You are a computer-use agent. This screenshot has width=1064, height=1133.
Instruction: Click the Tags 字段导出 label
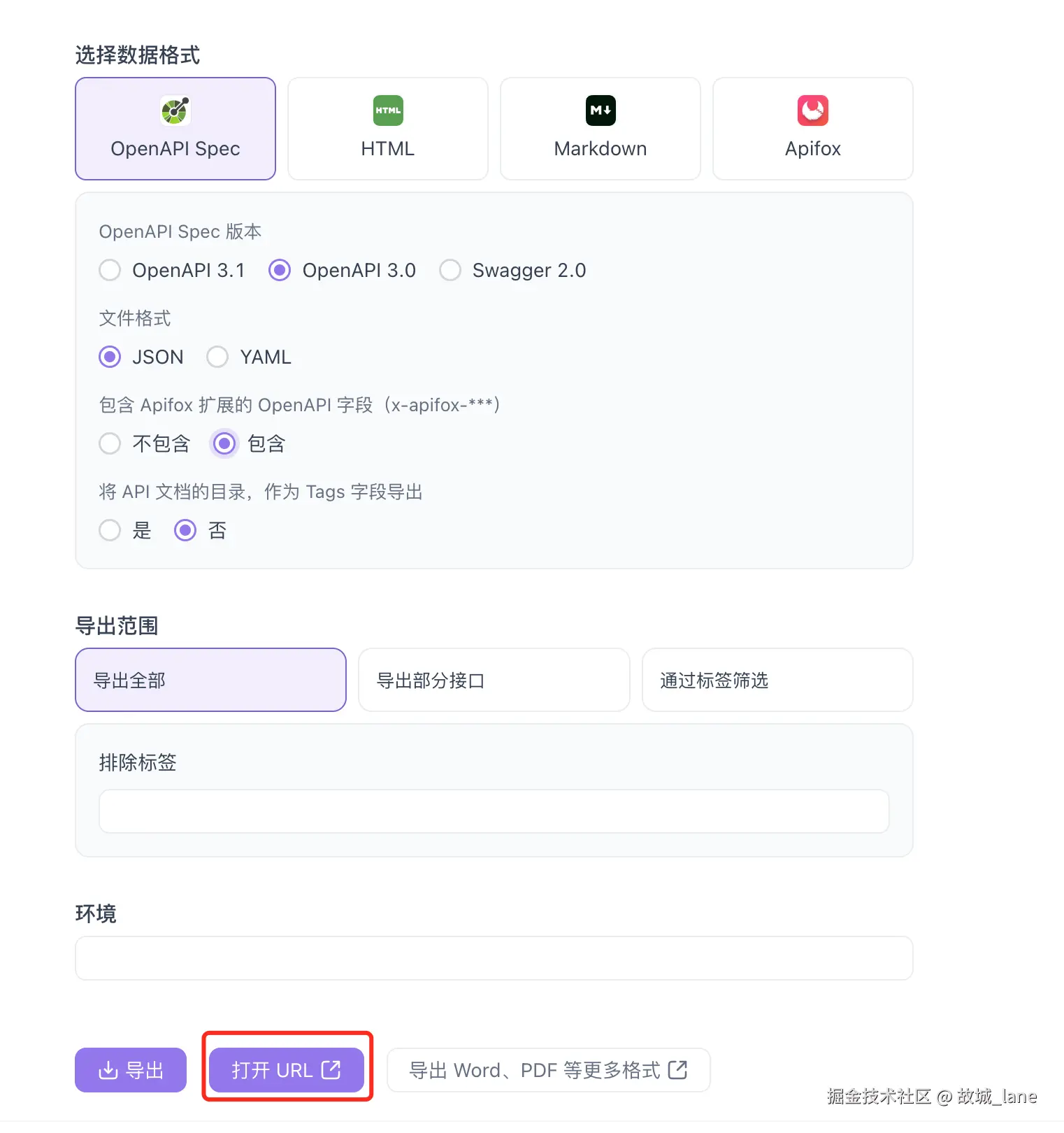click(261, 492)
